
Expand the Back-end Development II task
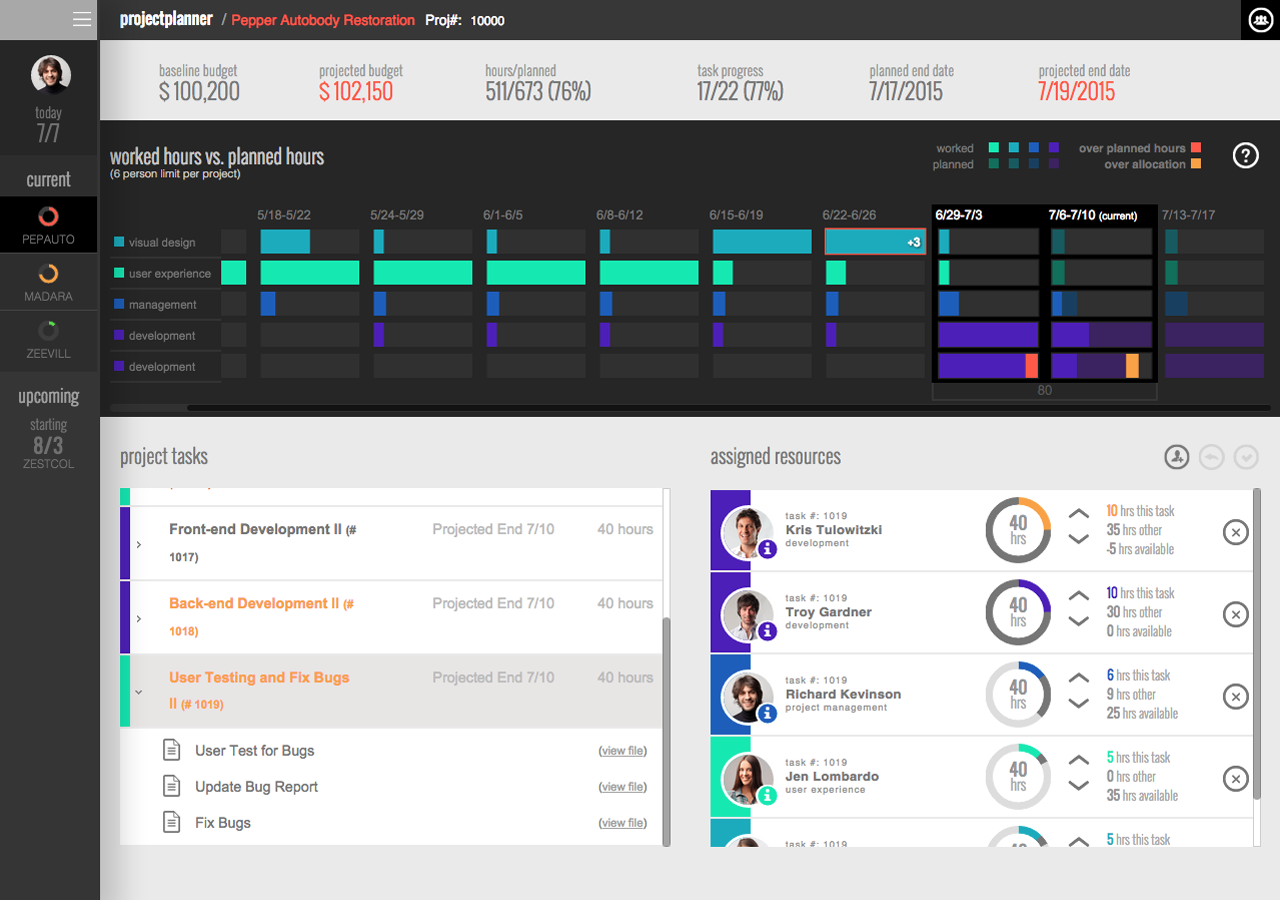coord(139,618)
